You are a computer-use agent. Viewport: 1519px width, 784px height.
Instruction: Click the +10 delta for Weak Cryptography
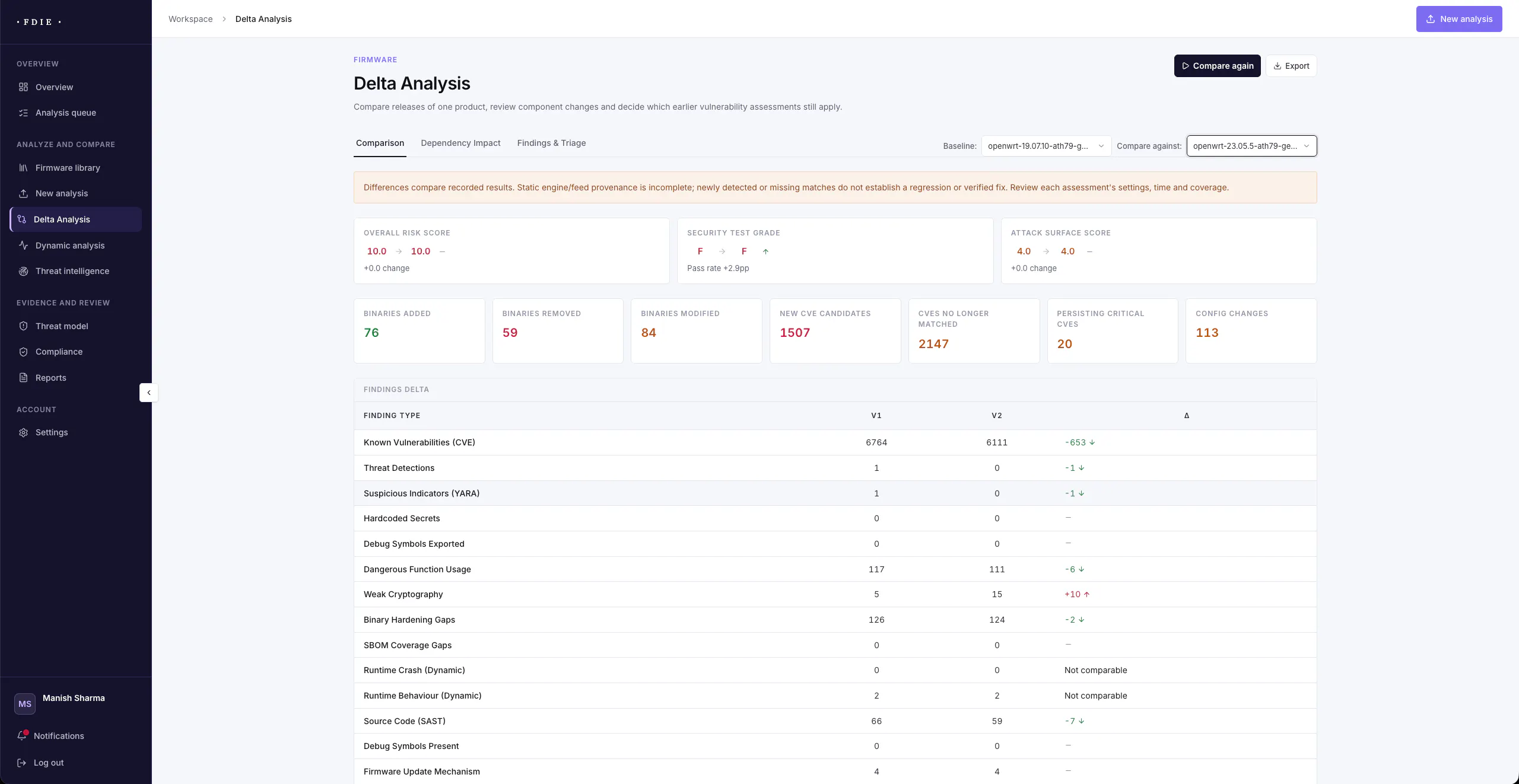[1077, 594]
